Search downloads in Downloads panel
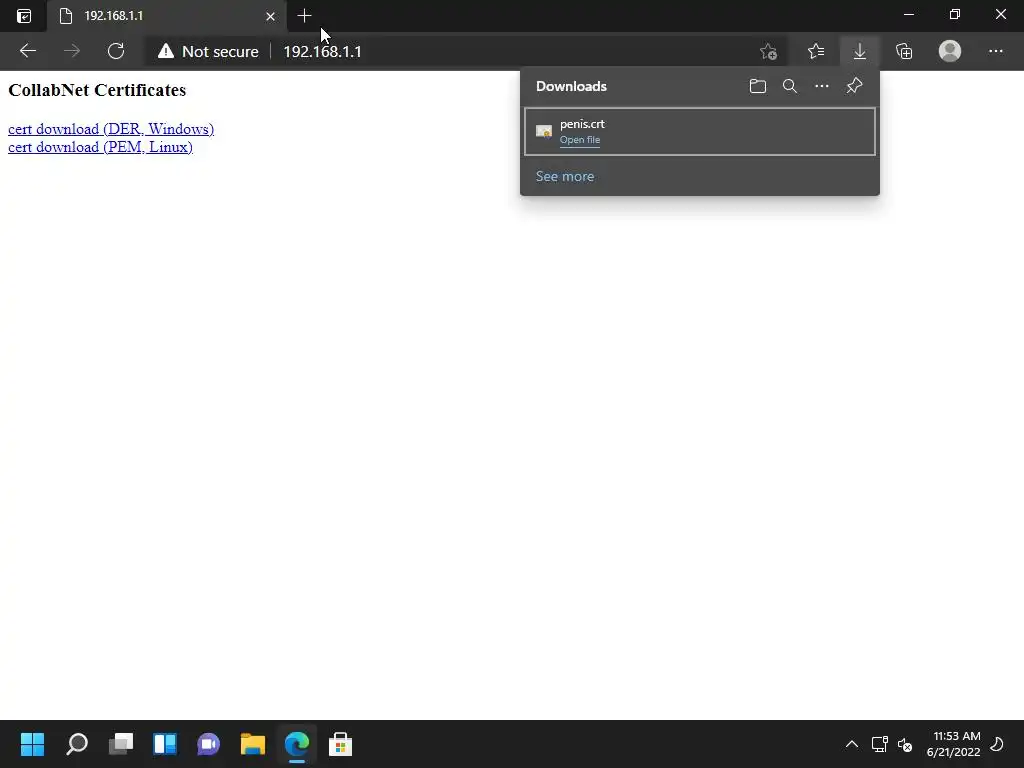 coord(790,86)
